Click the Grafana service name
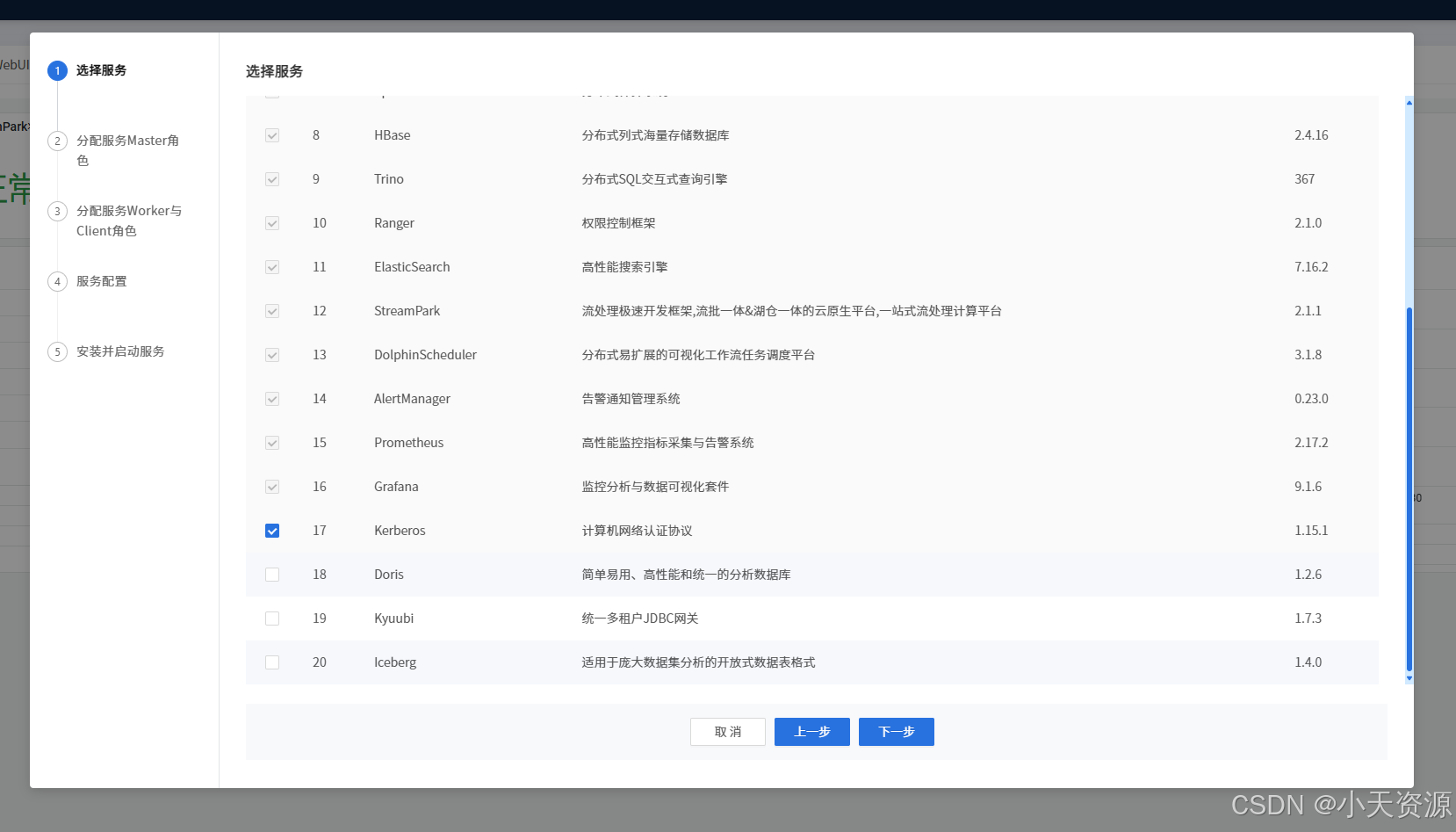This screenshot has width=1456, height=832. tap(397, 487)
